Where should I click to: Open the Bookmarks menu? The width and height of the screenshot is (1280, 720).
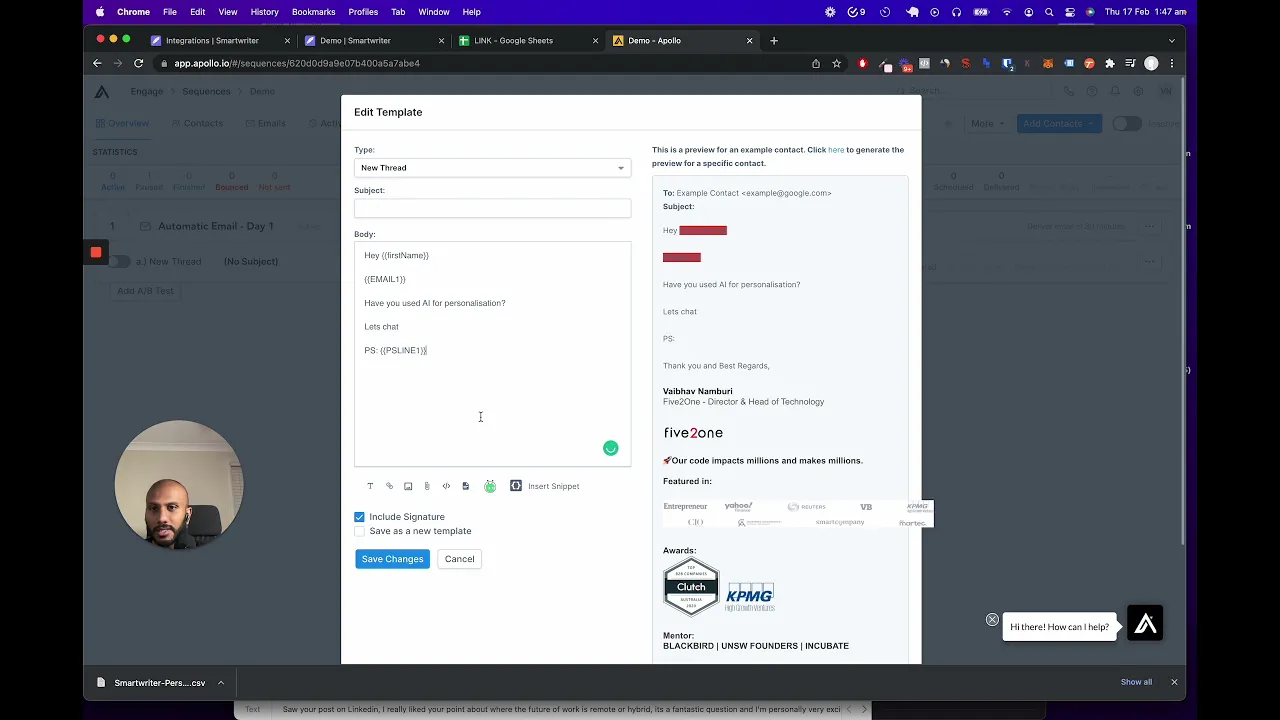[313, 12]
